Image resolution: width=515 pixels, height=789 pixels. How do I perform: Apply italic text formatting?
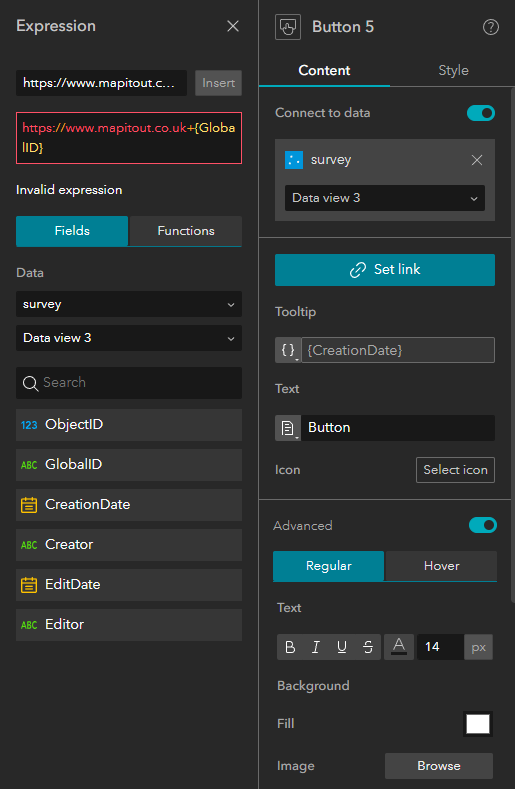pyautogui.click(x=316, y=647)
